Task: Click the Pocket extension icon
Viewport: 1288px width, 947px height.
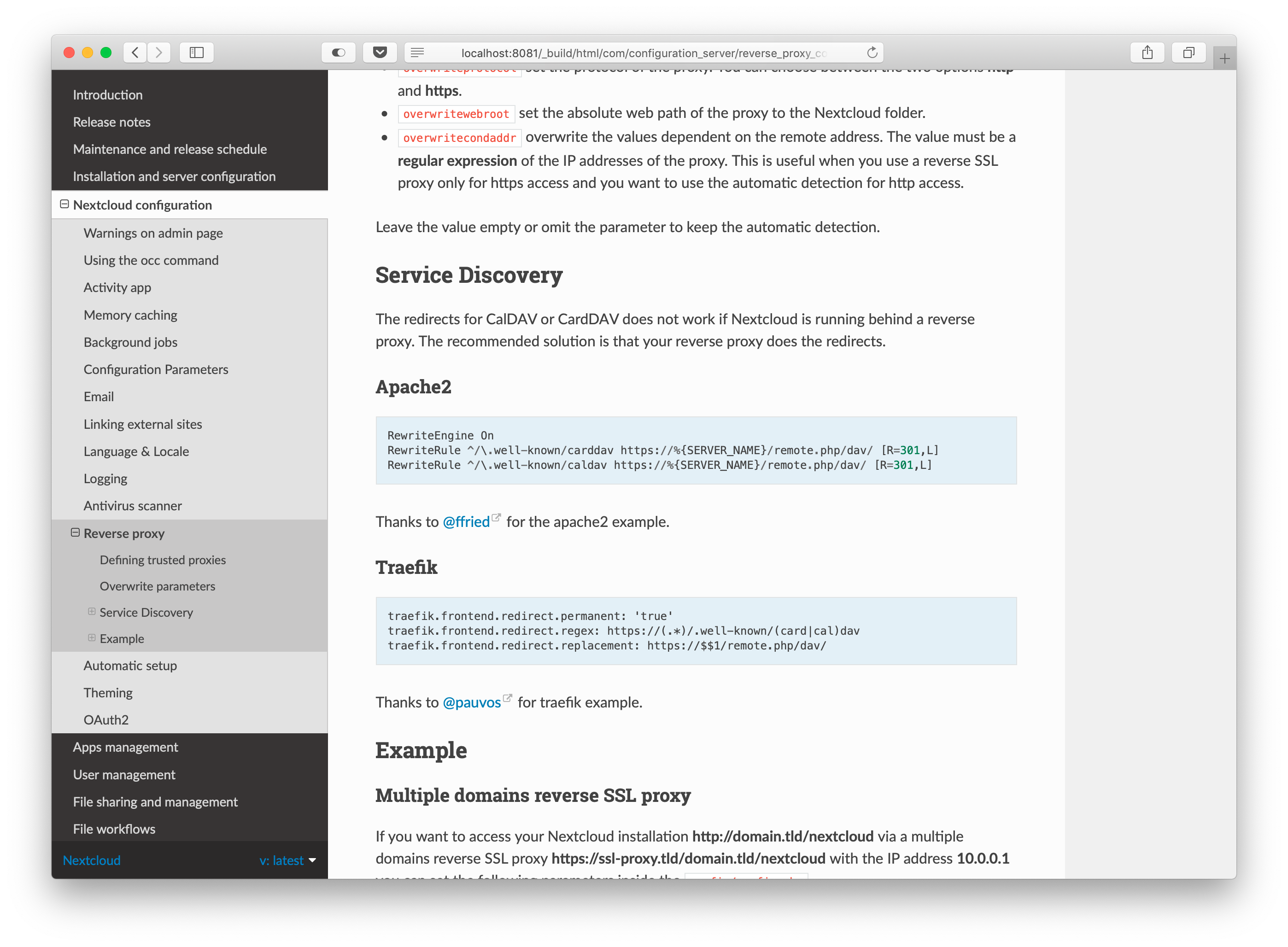Action: point(380,53)
